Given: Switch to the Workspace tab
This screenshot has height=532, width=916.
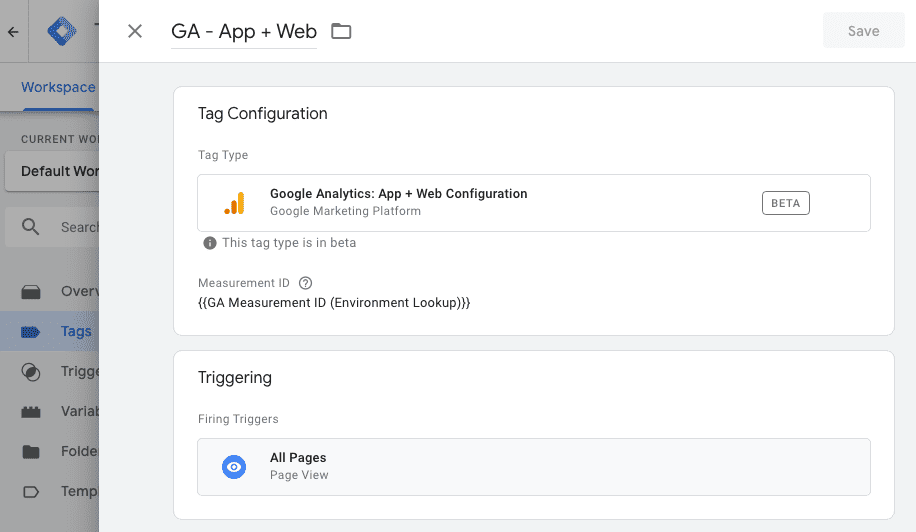Looking at the screenshot, I should pyautogui.click(x=58, y=88).
